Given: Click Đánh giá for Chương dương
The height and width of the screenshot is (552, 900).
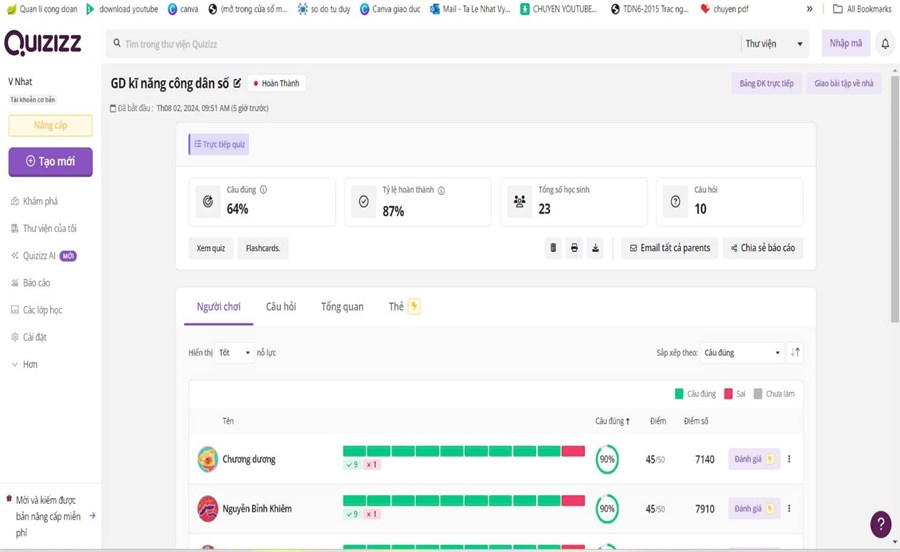Looking at the screenshot, I should (x=754, y=459).
